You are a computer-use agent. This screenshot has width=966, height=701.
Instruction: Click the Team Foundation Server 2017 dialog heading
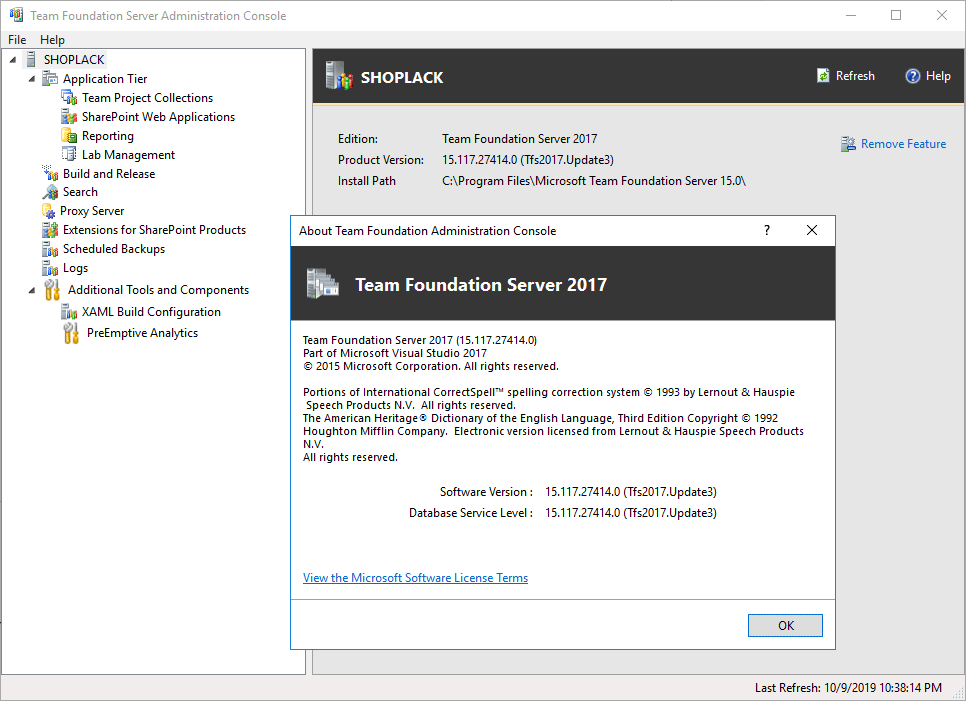[x=481, y=285]
